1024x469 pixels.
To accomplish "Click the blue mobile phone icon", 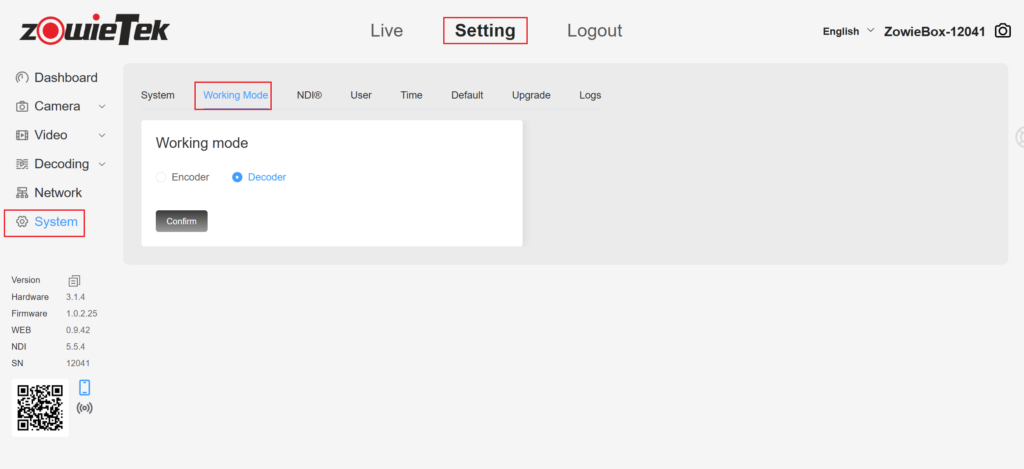I will tap(85, 388).
